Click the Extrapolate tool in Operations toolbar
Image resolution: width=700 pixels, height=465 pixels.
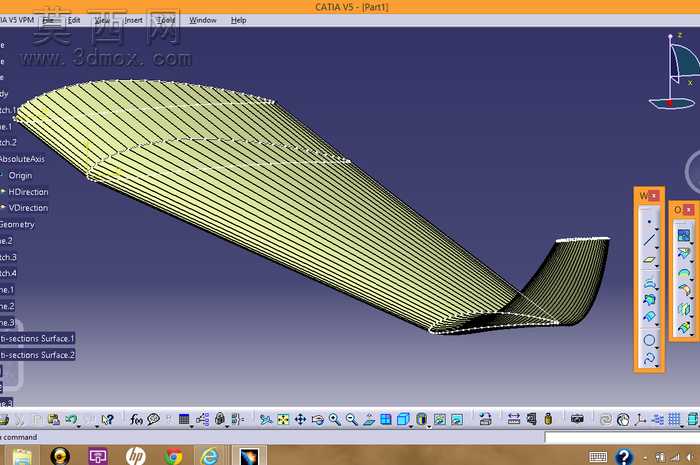point(683,328)
